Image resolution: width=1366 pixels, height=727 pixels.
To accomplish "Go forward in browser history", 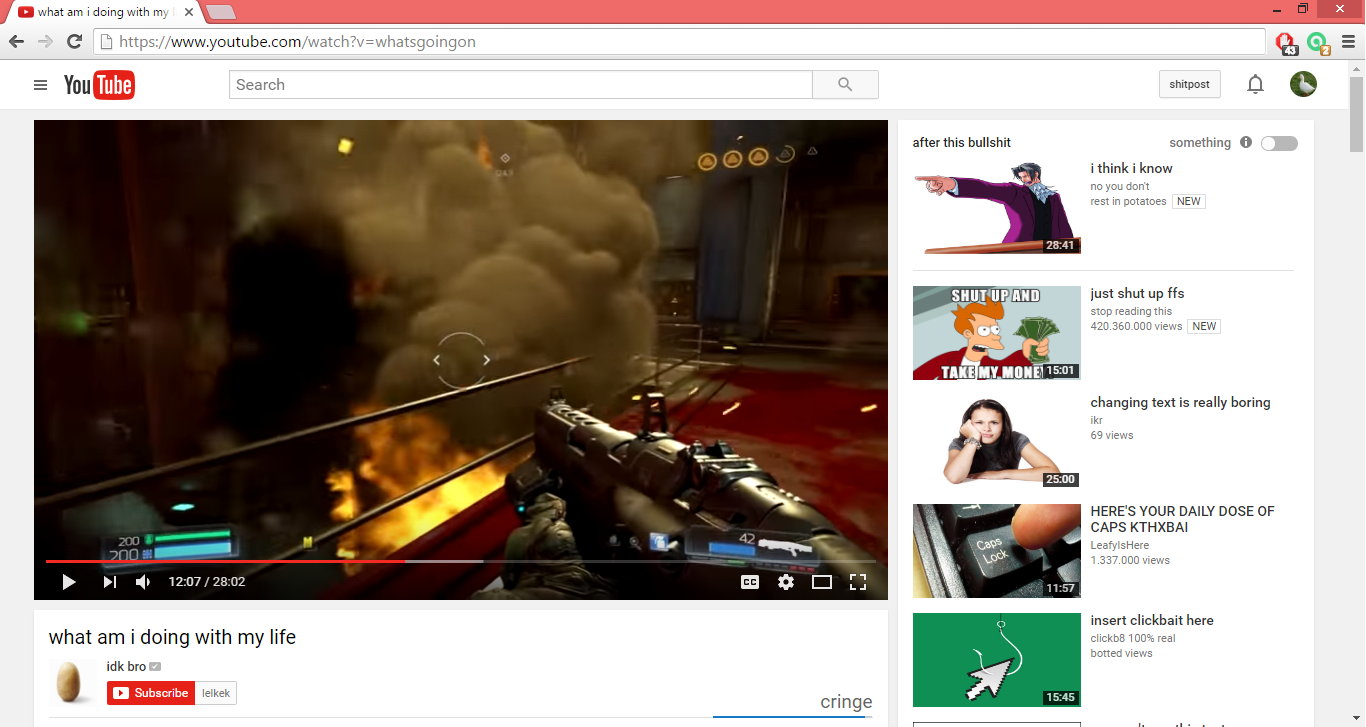I will 45,42.
